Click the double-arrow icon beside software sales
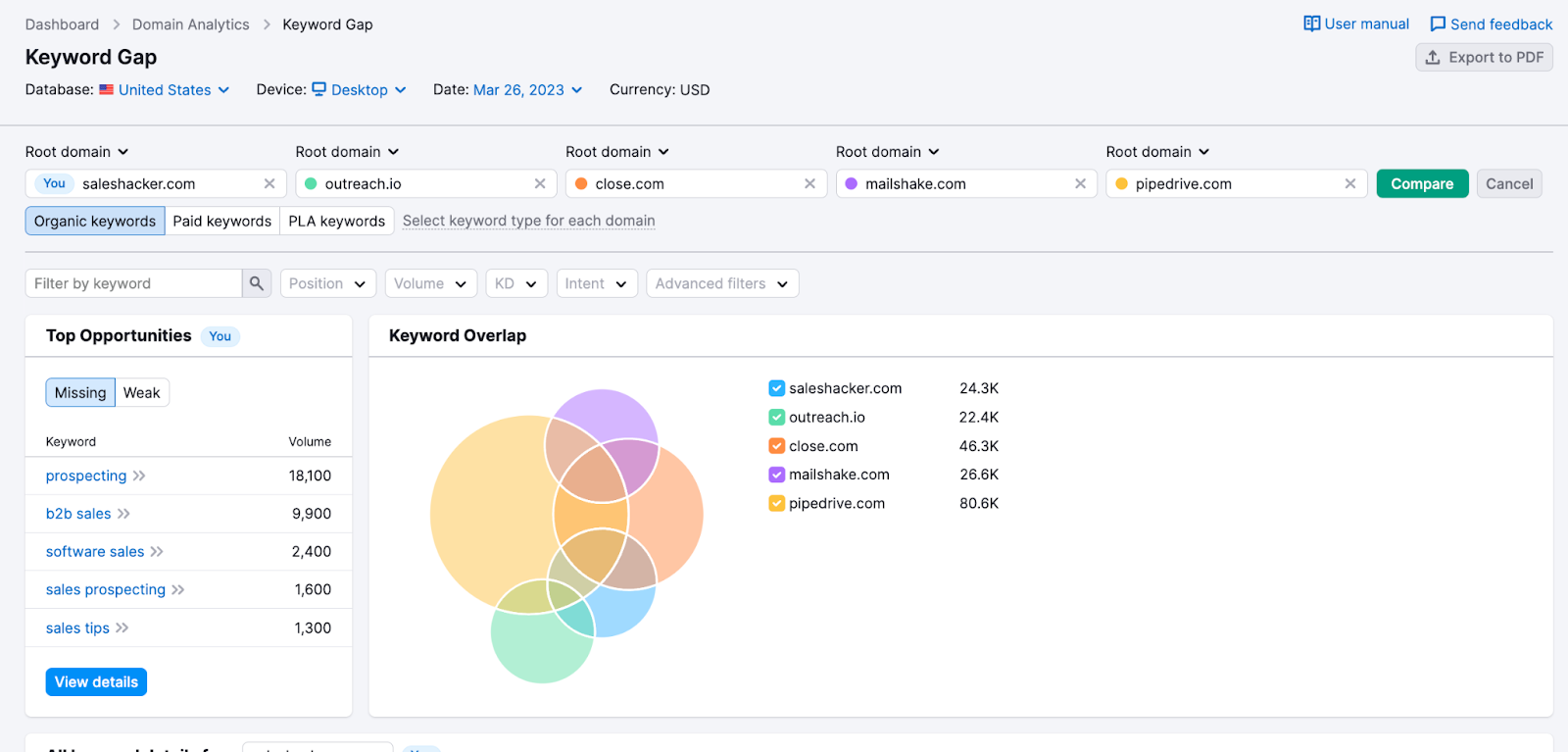Image resolution: width=1568 pixels, height=752 pixels. 157,552
